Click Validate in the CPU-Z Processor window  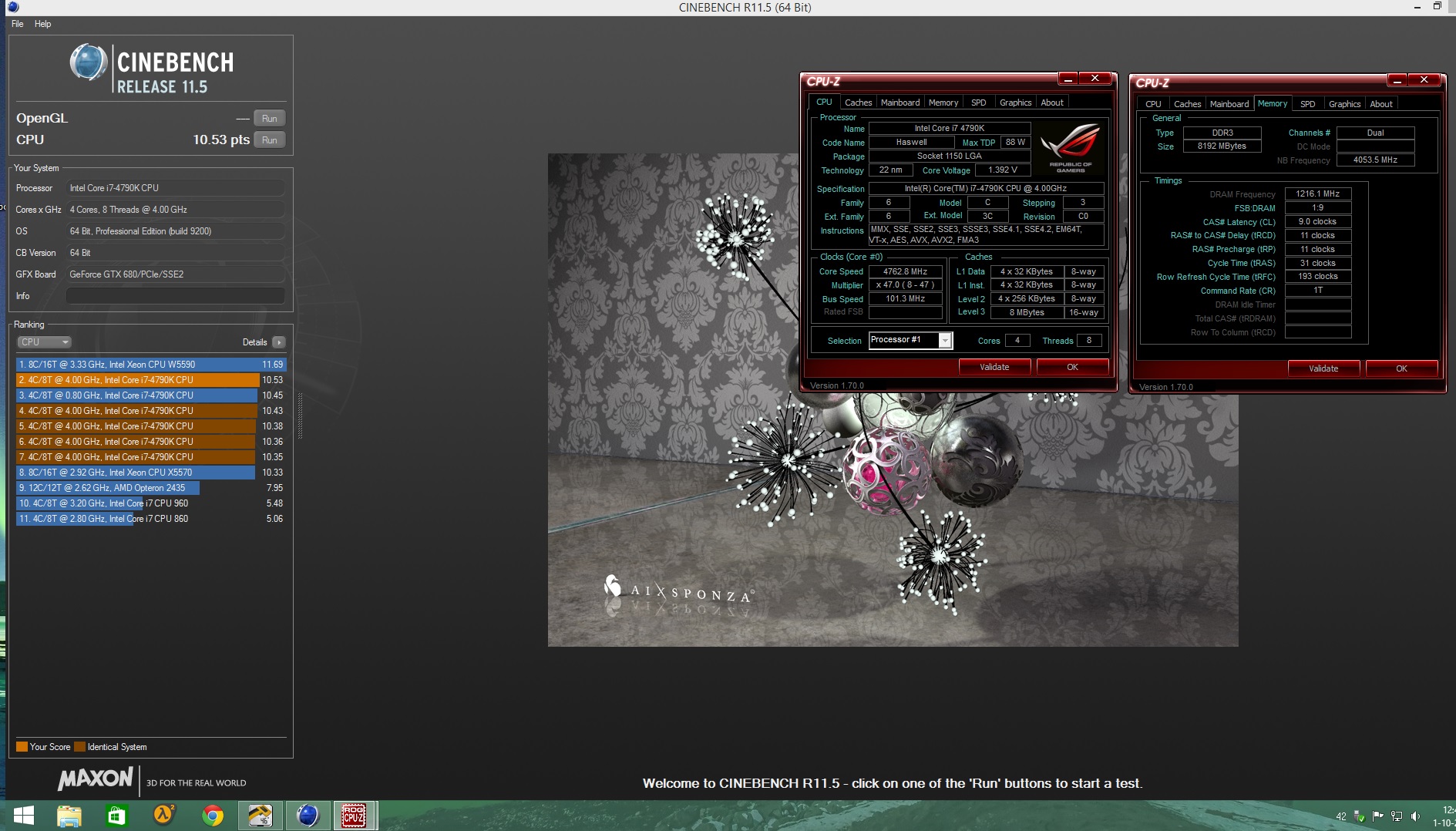pyautogui.click(x=994, y=367)
